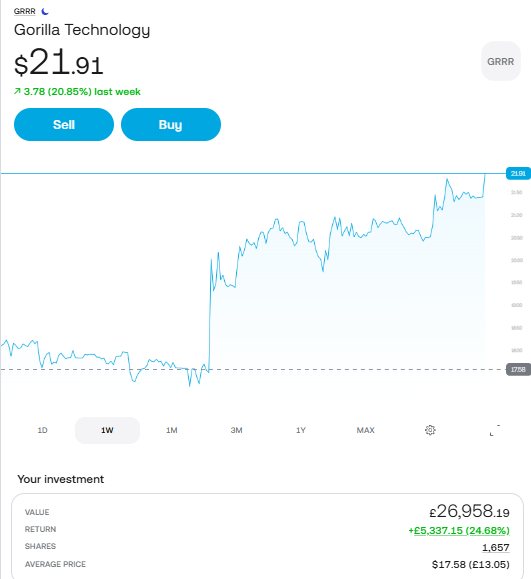Switch chart to 3M range

pos(236,430)
